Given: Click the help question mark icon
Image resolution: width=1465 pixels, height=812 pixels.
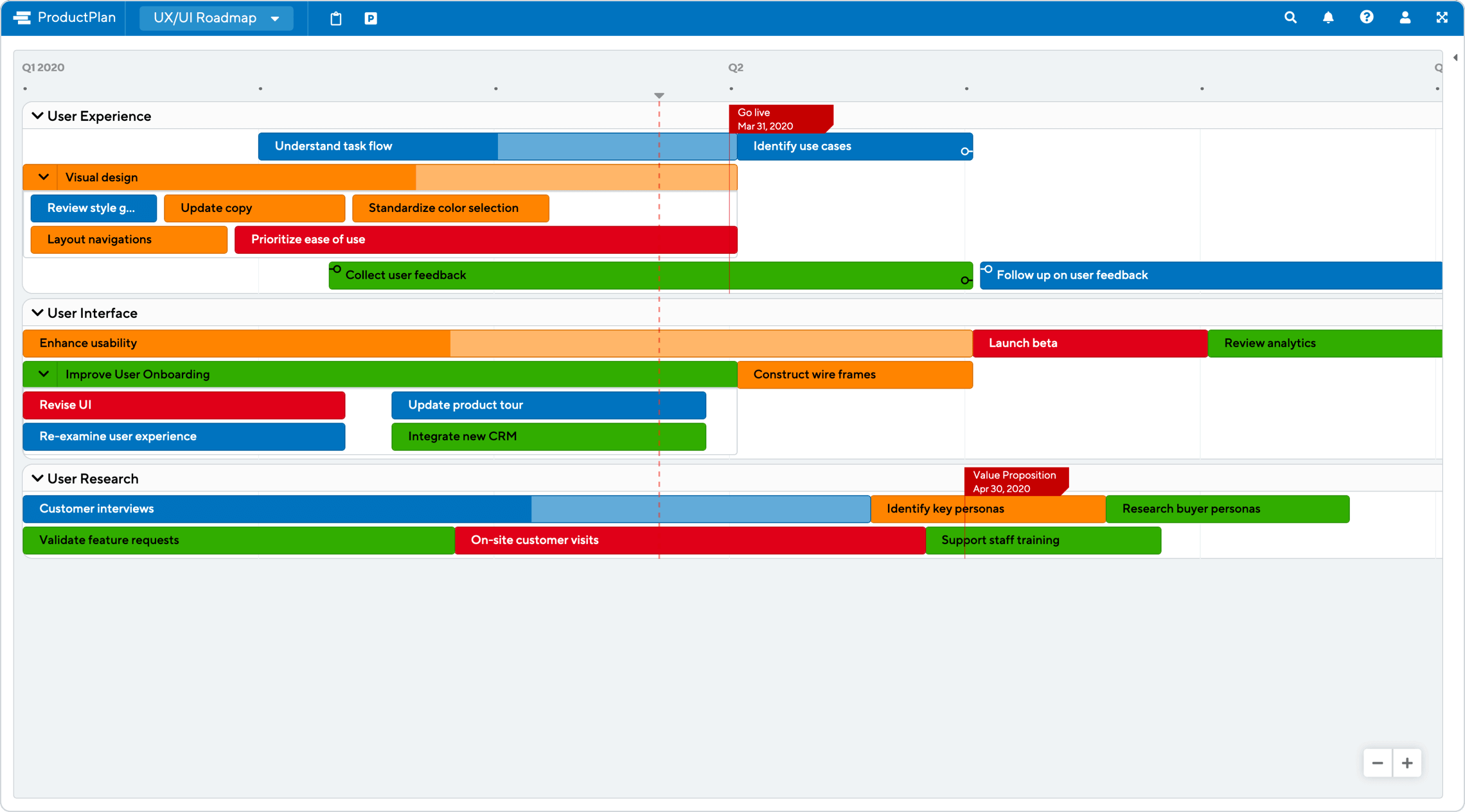Looking at the screenshot, I should click(x=1365, y=17).
